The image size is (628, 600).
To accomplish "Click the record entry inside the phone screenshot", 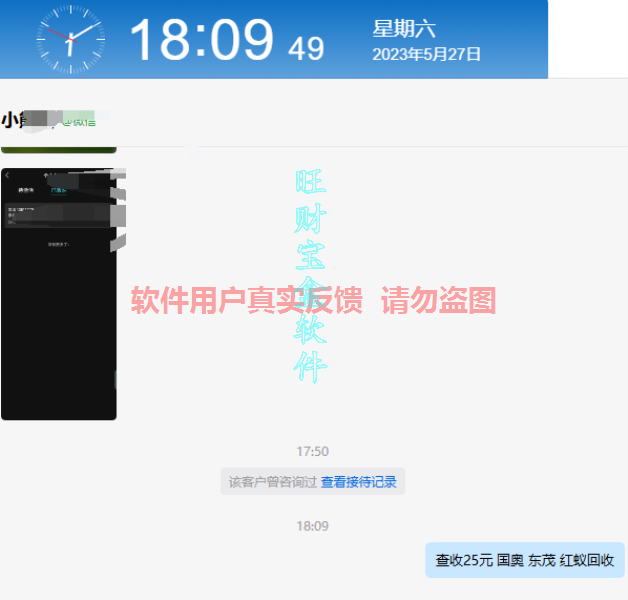I will (x=50, y=215).
